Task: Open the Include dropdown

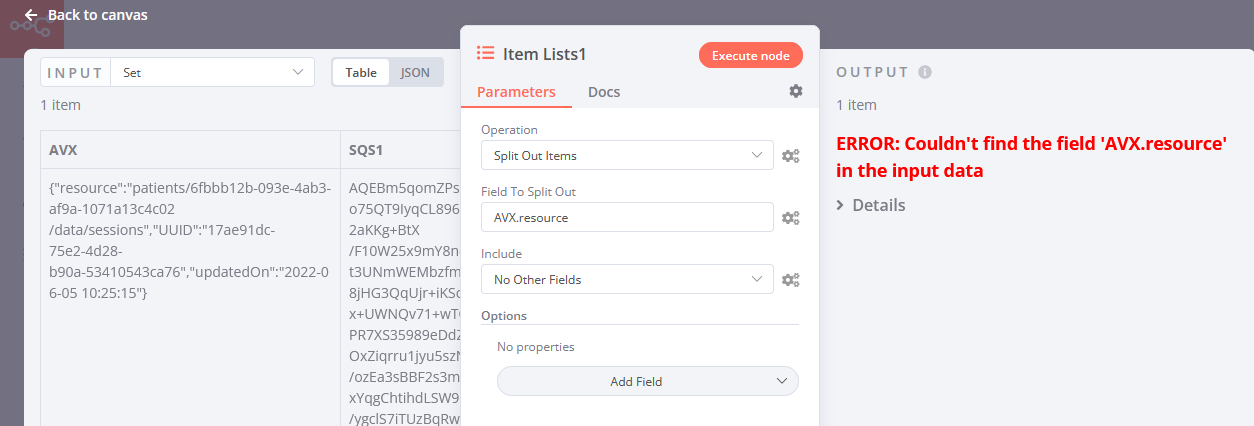Action: pyautogui.click(x=627, y=280)
